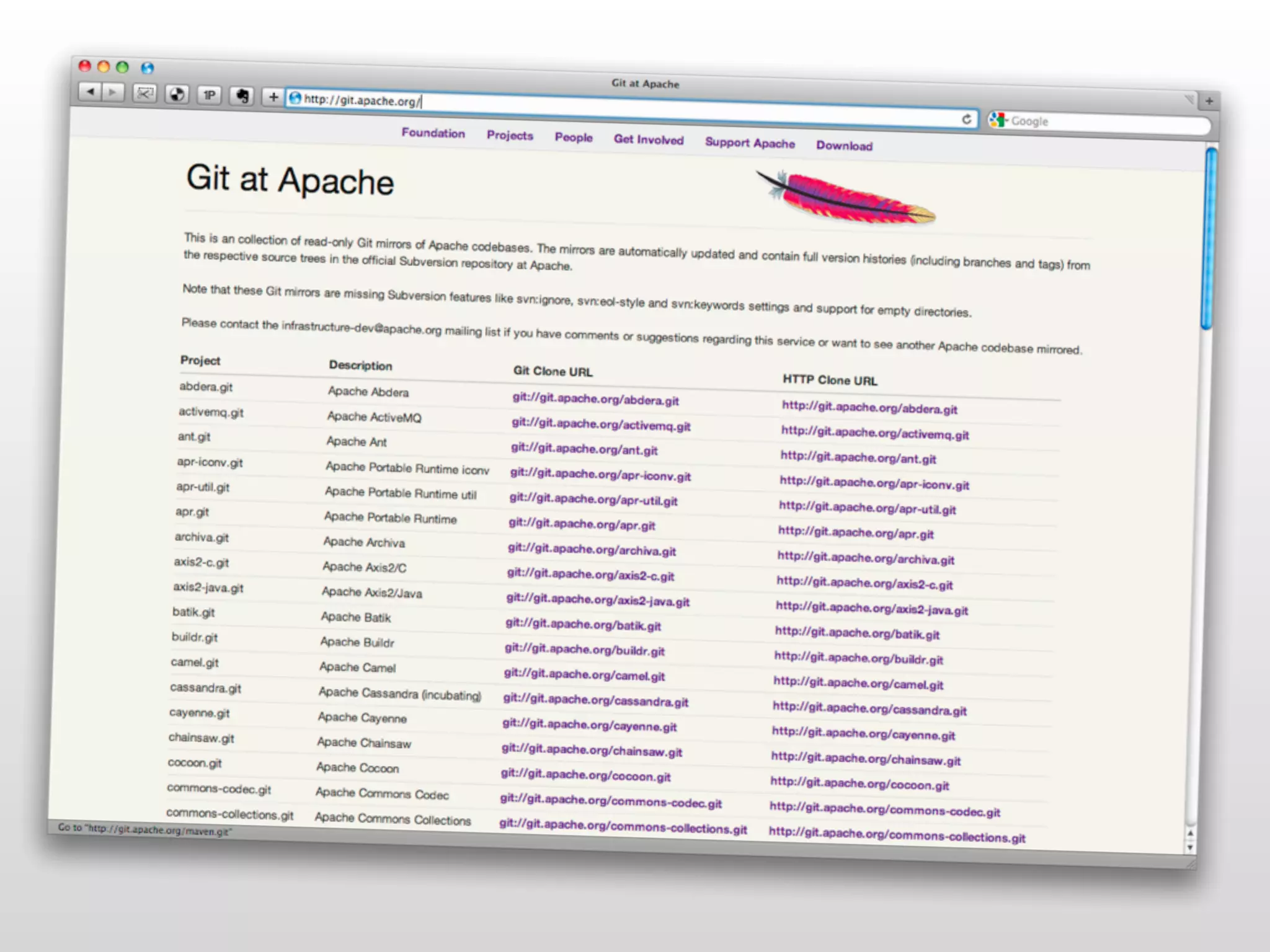Image resolution: width=1270 pixels, height=952 pixels.
Task: Follow the HTTP clone link for cassandra.git
Action: 869,708
